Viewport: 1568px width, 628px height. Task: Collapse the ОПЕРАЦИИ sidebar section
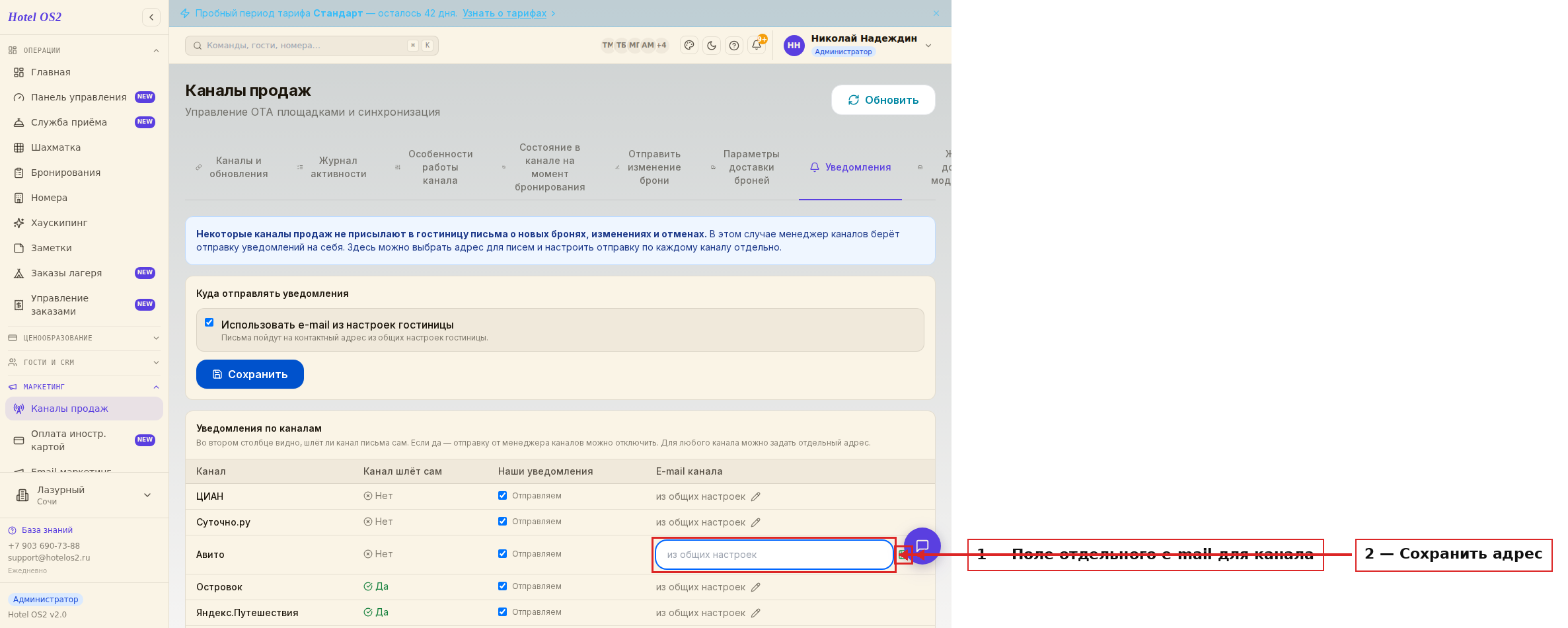coord(84,50)
